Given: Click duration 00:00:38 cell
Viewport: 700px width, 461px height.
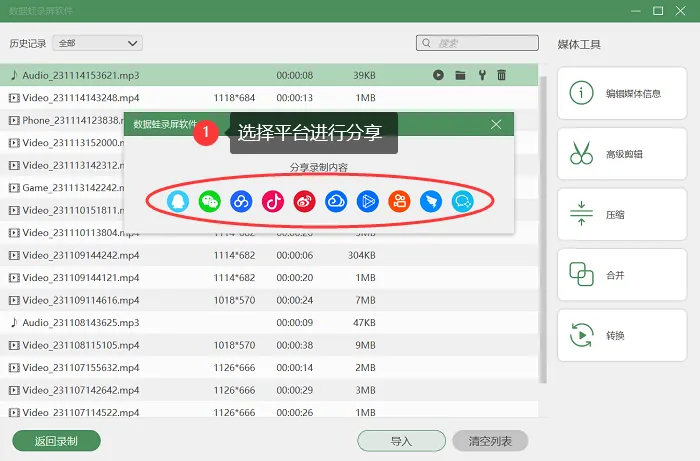Looking at the screenshot, I should tap(295, 345).
